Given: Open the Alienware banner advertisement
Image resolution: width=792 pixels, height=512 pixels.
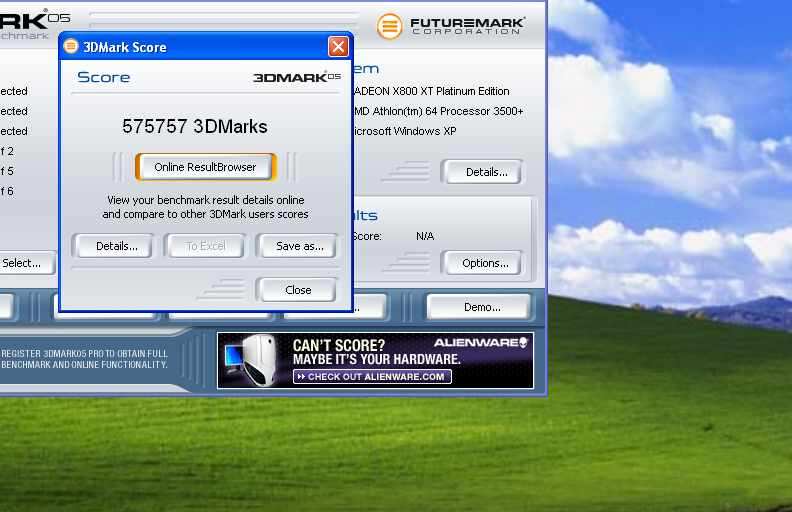Looking at the screenshot, I should [x=375, y=361].
